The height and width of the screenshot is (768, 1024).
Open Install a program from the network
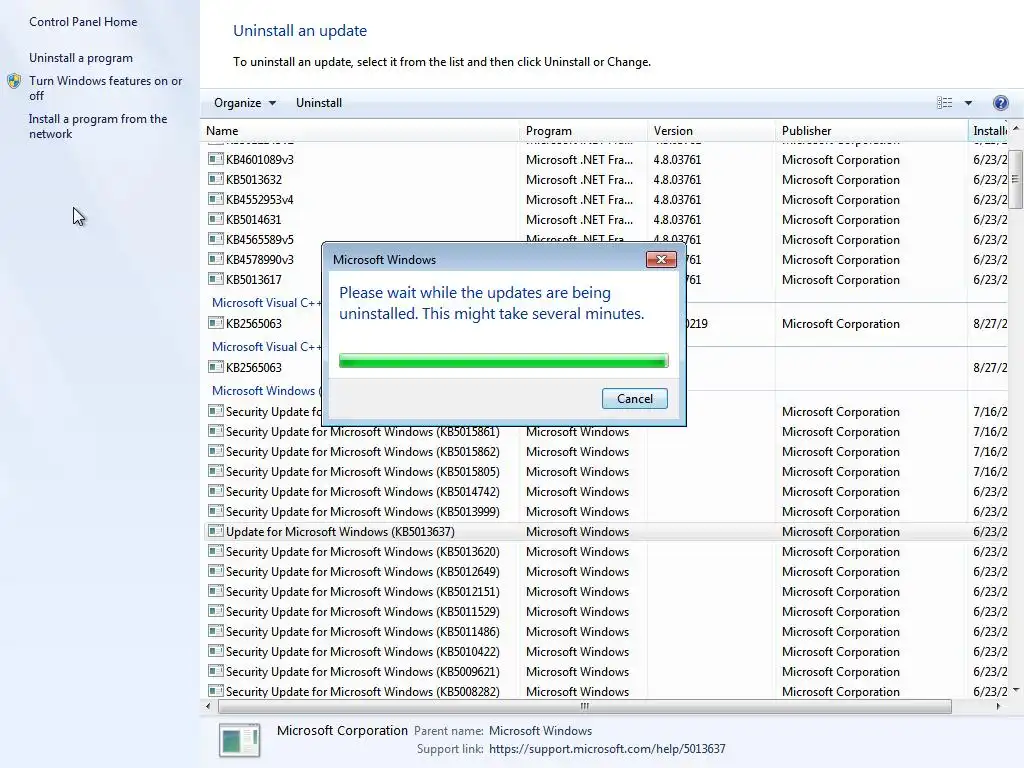pos(98,126)
